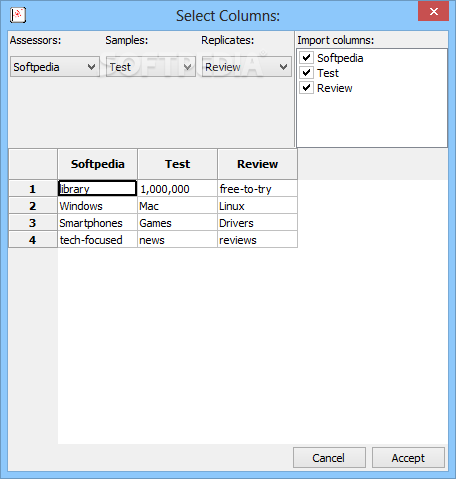This screenshot has width=456, height=479.
Task: Click the application icon in title bar
Action: coord(18,15)
